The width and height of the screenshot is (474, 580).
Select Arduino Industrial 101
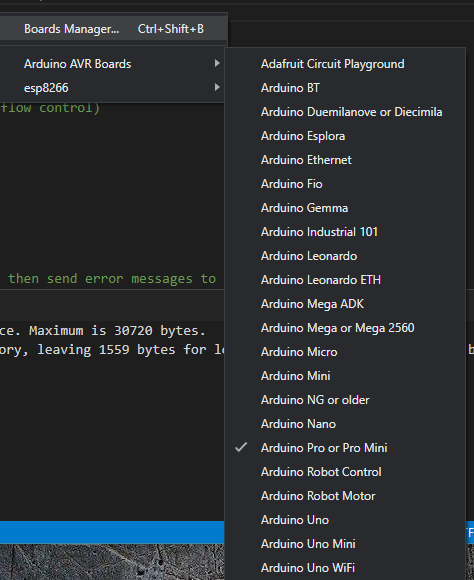click(x=345, y=232)
